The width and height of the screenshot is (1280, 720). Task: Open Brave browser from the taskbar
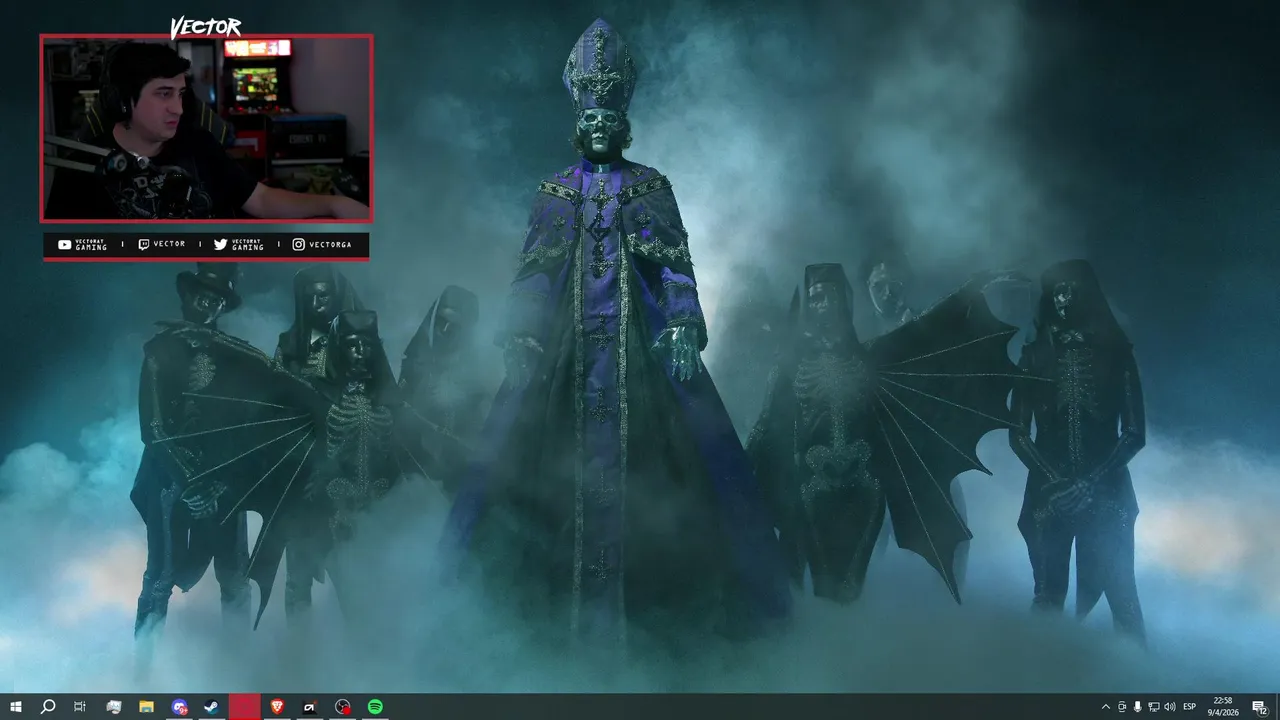pos(277,707)
